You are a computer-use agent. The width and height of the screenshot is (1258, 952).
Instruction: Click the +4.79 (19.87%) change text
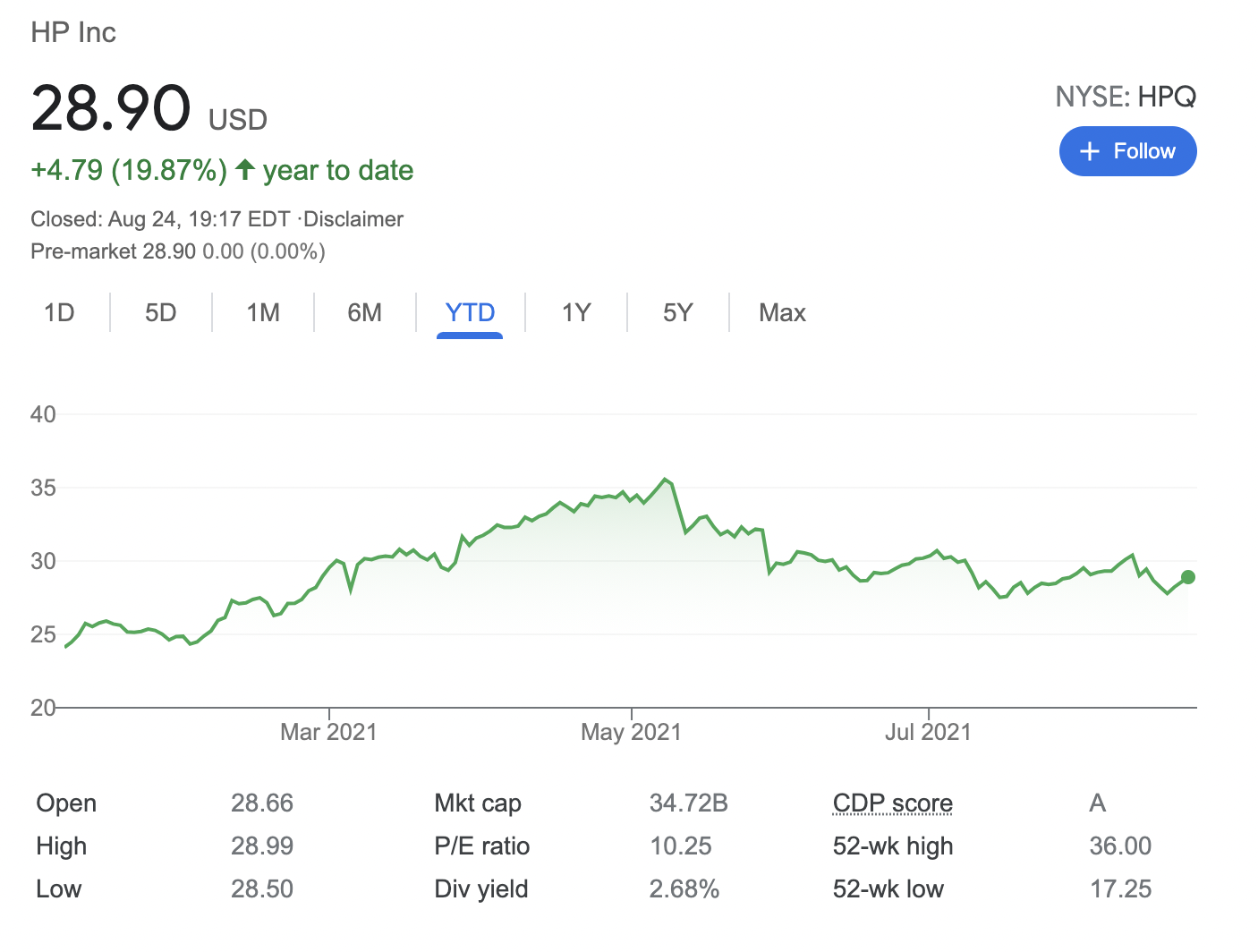(x=129, y=170)
